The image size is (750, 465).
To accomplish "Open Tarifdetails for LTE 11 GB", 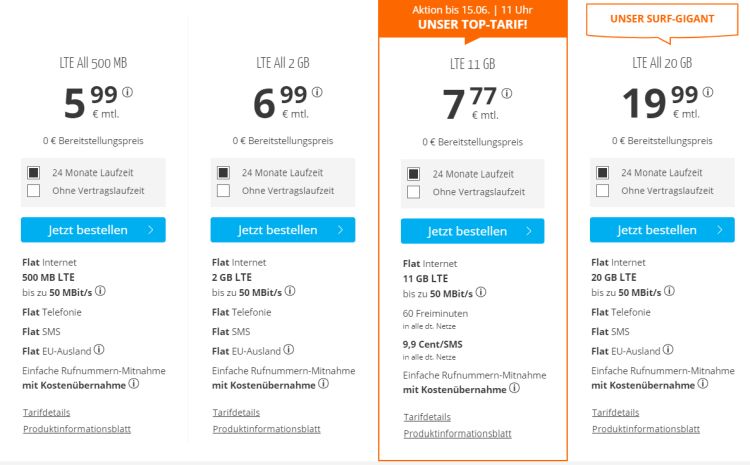I will [427, 417].
